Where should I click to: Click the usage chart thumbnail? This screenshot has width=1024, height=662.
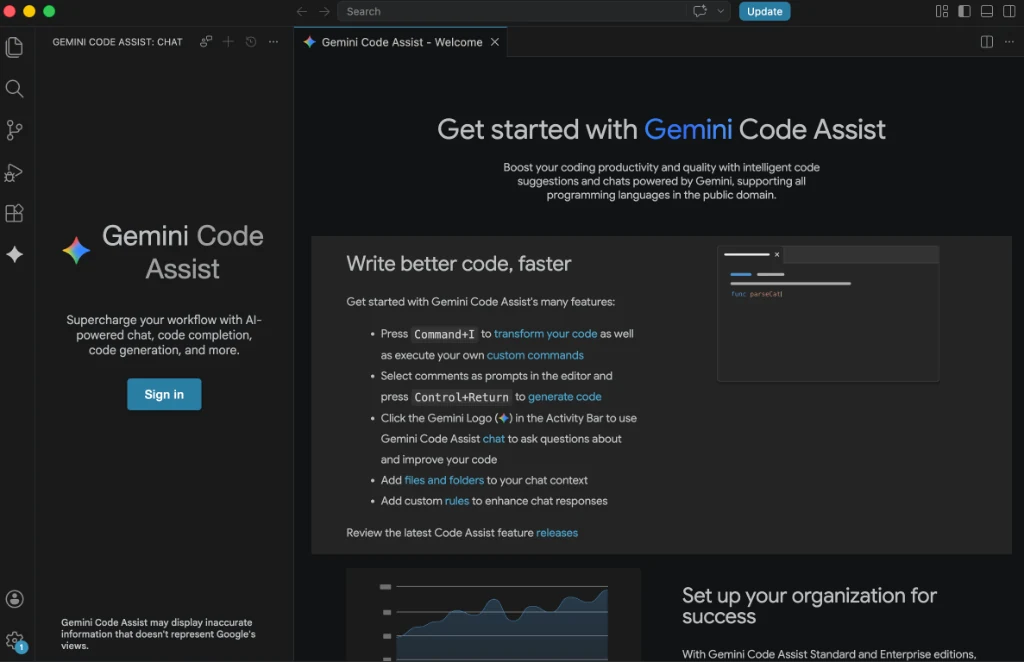click(x=494, y=615)
